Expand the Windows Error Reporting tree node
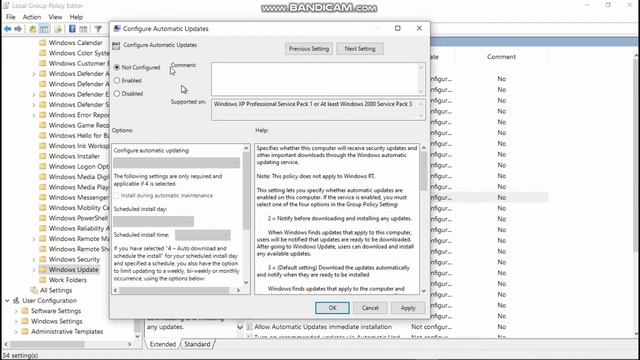This screenshot has height=360, width=640. tap(34, 115)
